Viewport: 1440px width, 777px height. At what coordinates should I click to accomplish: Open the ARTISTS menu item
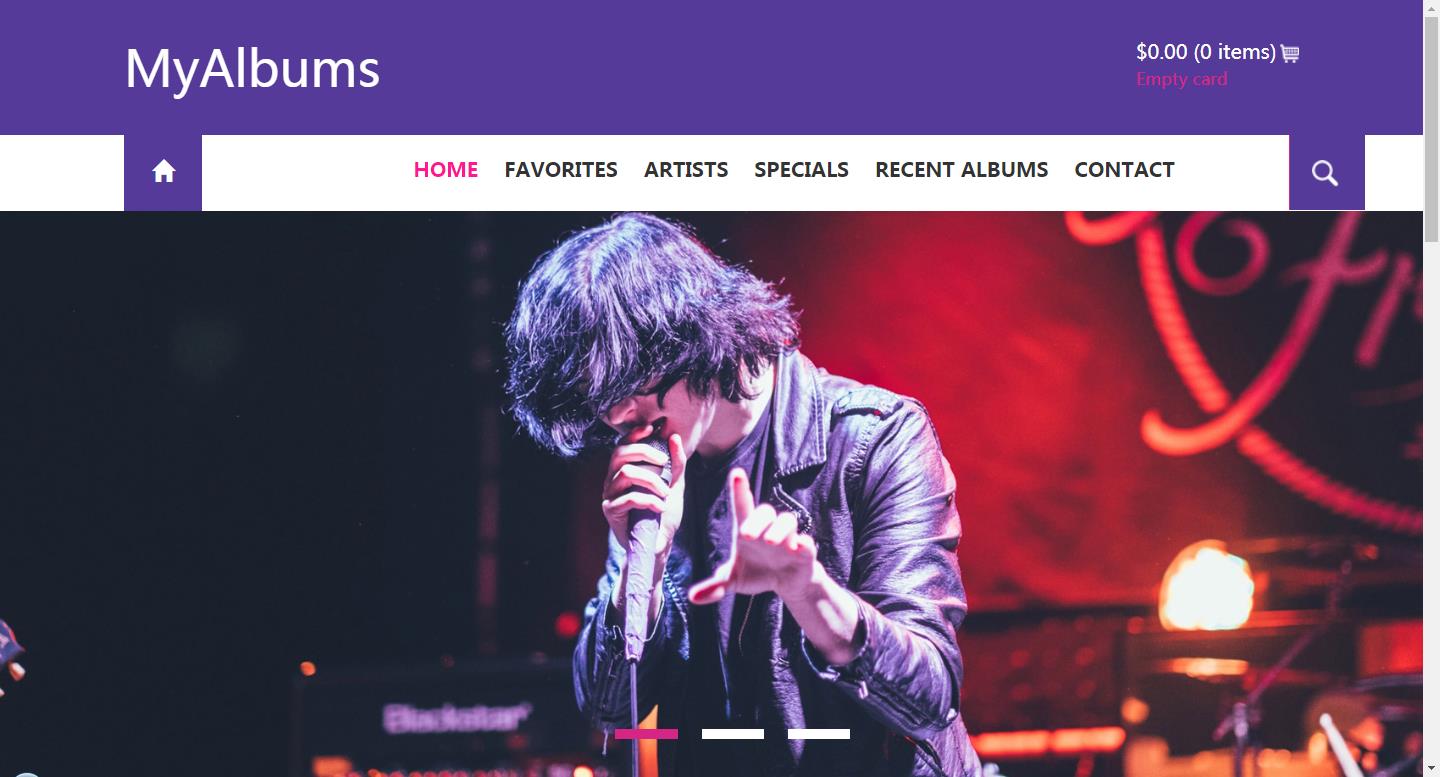[x=686, y=170]
